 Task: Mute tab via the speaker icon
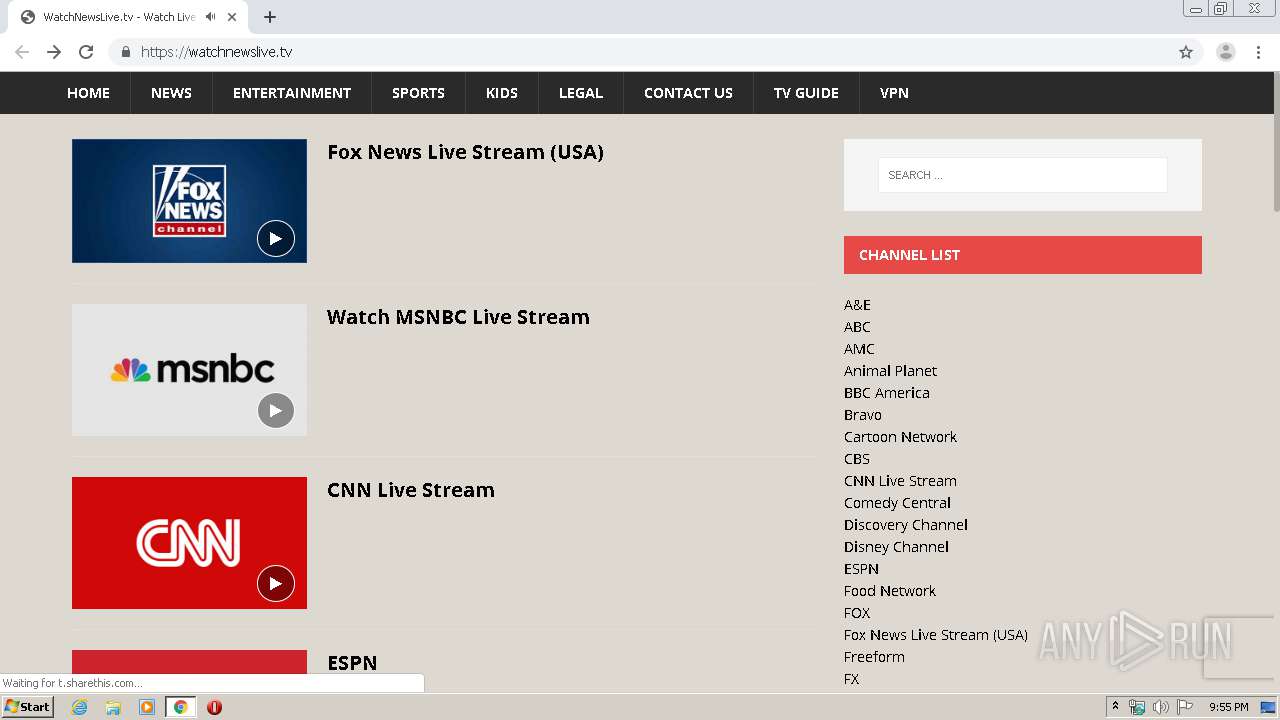210,17
